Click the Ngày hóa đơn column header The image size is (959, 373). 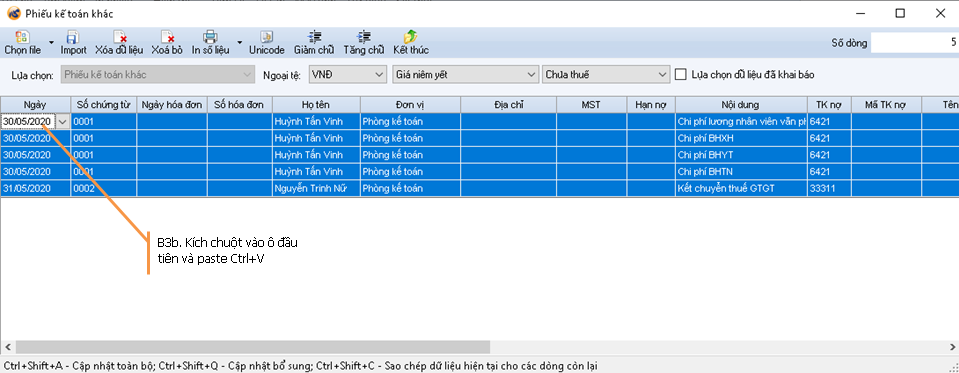[172, 105]
